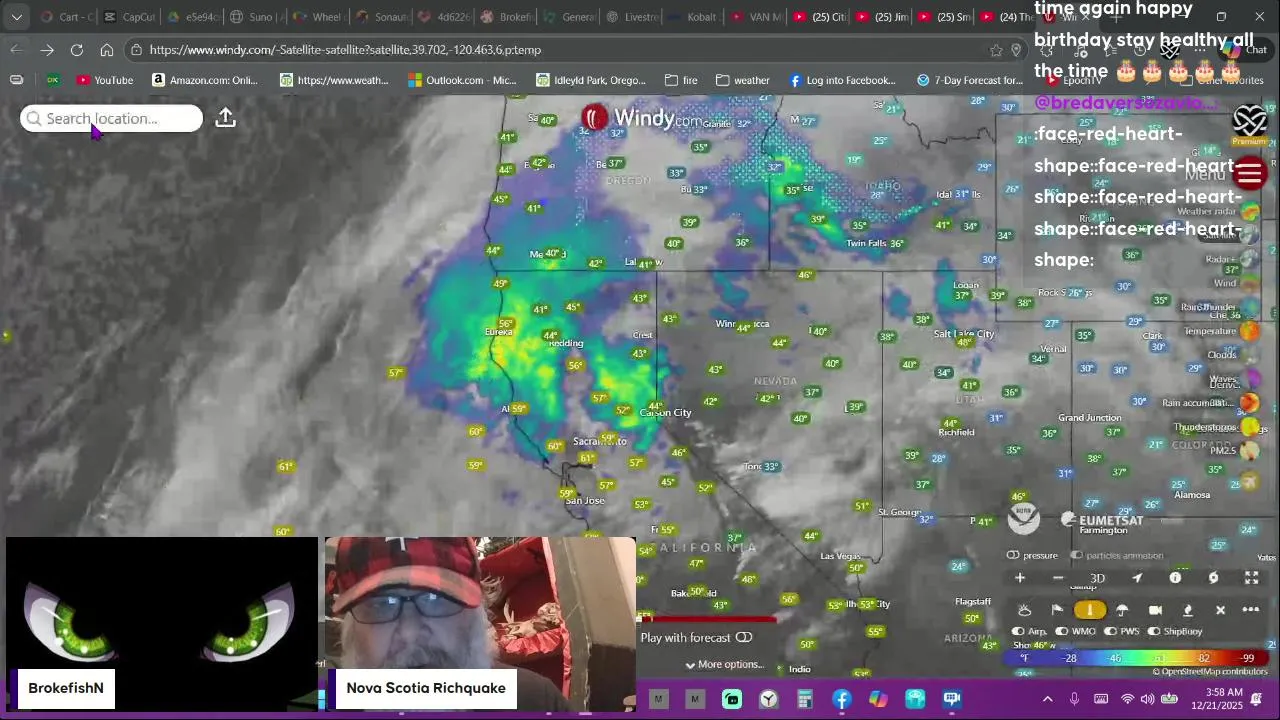The width and height of the screenshot is (1280, 720).
Task: Expand More options below the timeline
Action: pos(724,664)
